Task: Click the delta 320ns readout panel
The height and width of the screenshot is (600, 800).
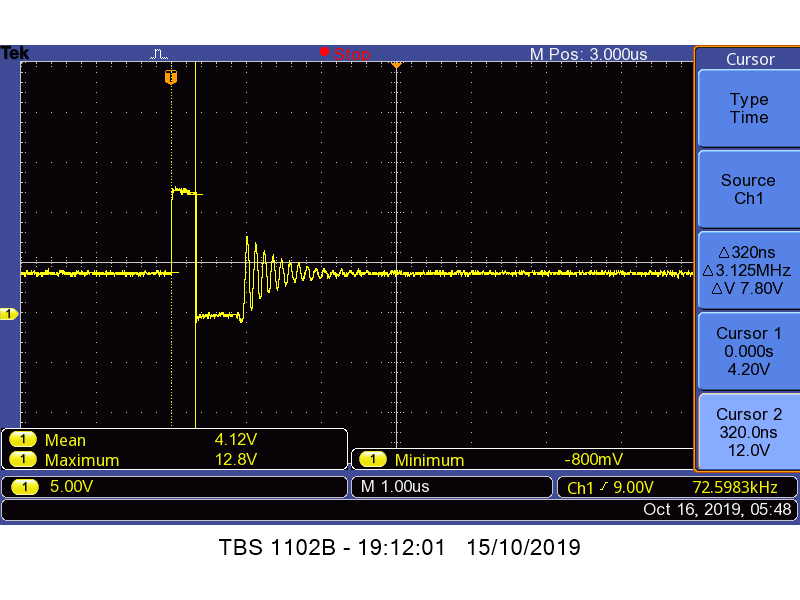Action: point(748,270)
